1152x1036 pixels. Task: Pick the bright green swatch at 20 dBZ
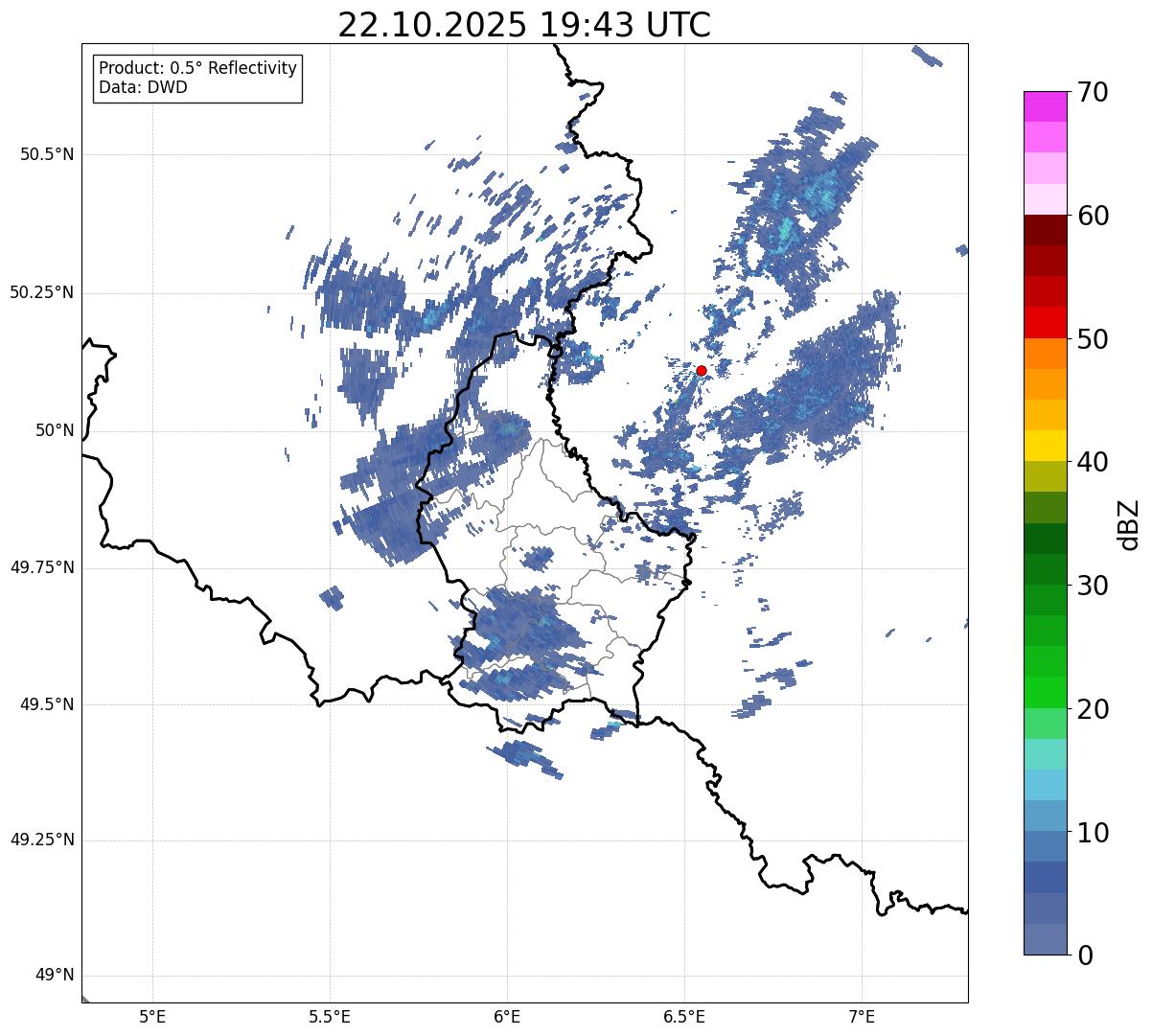(x=1046, y=693)
